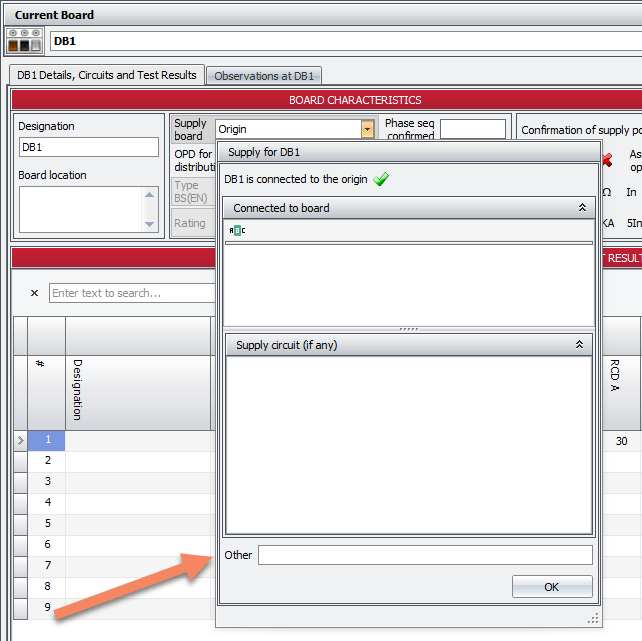Click the Phase seq confirmed field
The image size is (642, 641).
(472, 129)
